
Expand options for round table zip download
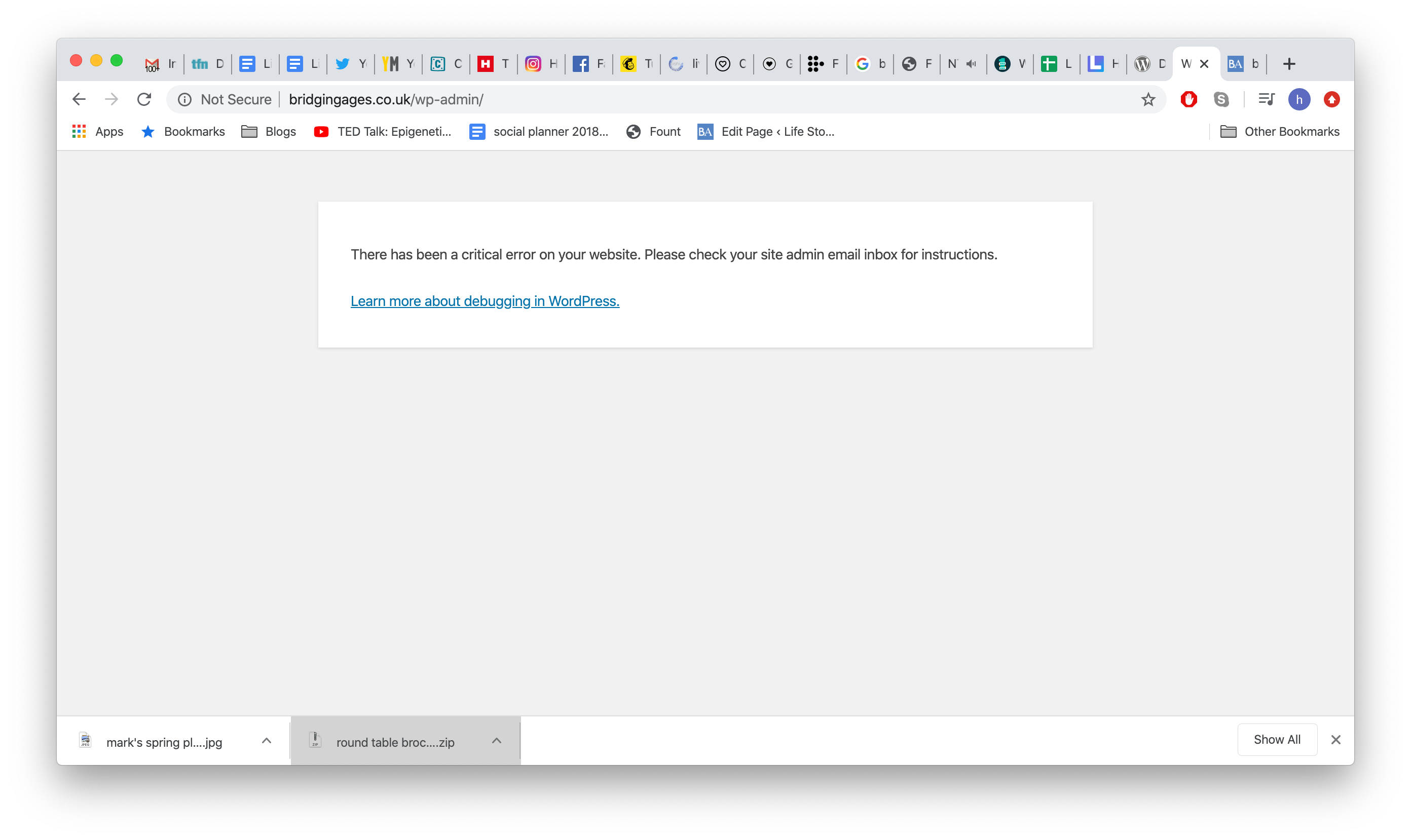[497, 740]
